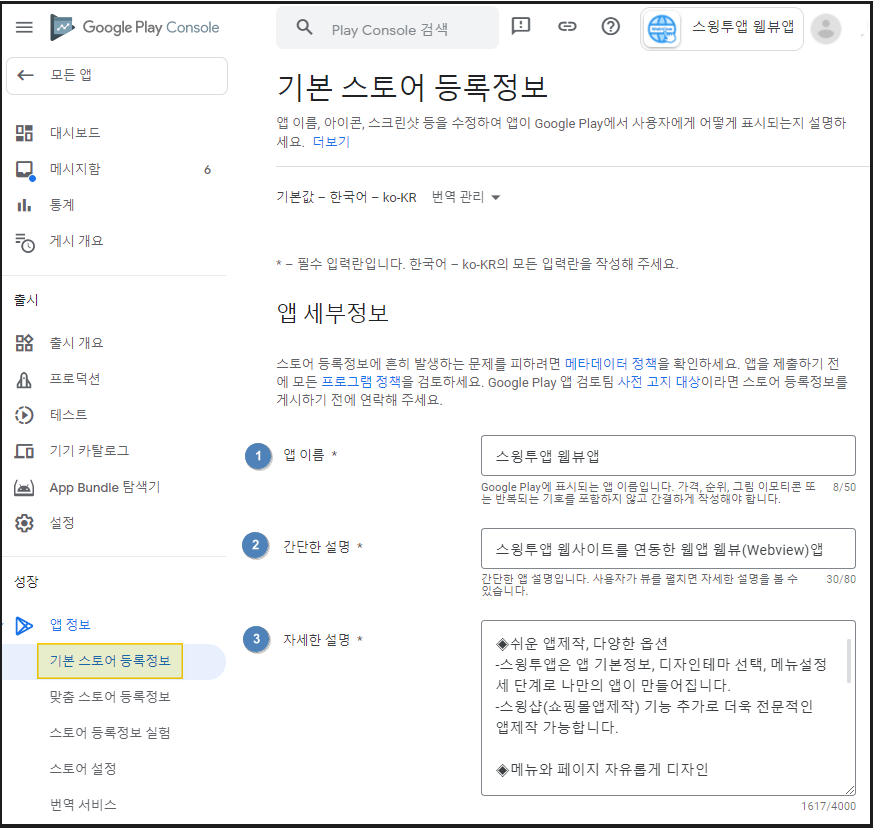The width and height of the screenshot is (873, 828).
Task: Click the 자세한 설명 textarea scrollbar
Action: (x=849, y=661)
